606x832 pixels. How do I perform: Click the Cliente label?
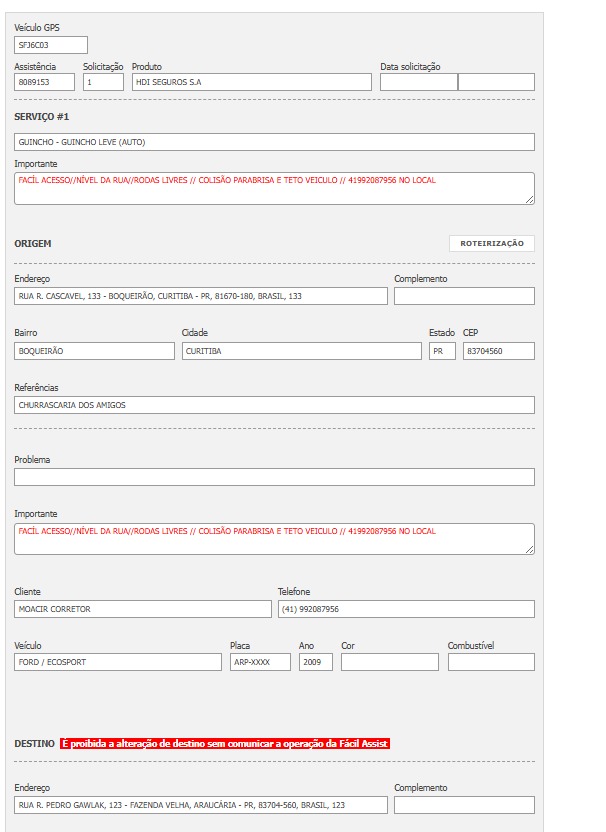coord(27,592)
